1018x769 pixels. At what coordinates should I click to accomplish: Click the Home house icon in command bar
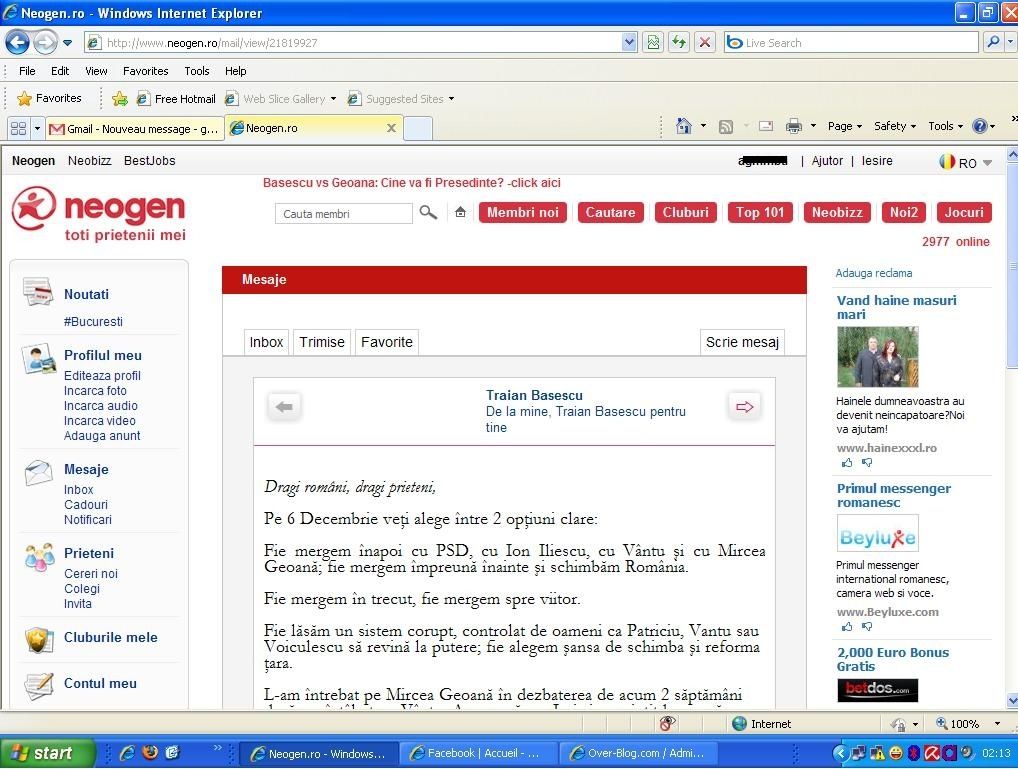(x=684, y=126)
